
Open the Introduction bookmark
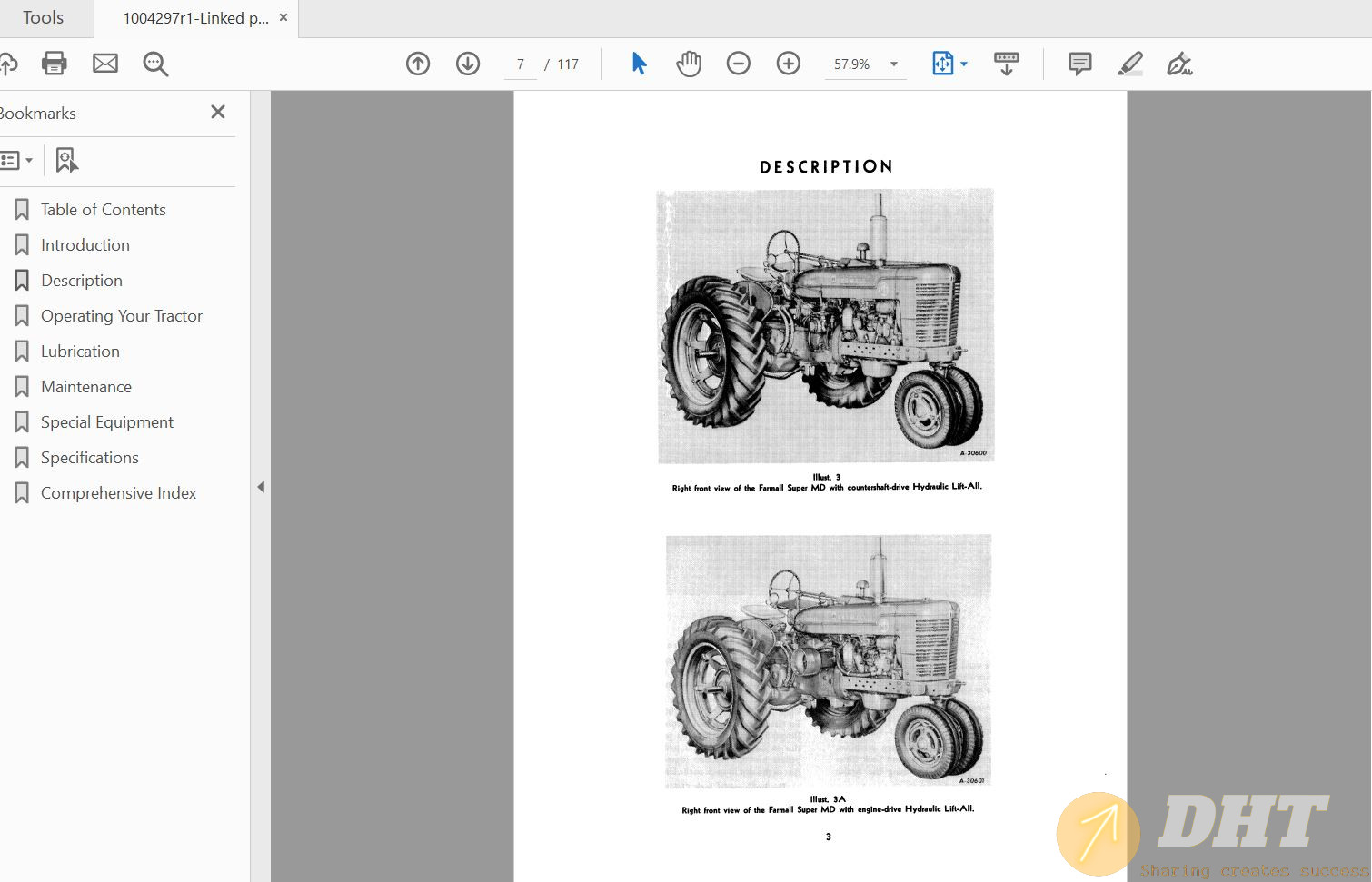point(85,245)
